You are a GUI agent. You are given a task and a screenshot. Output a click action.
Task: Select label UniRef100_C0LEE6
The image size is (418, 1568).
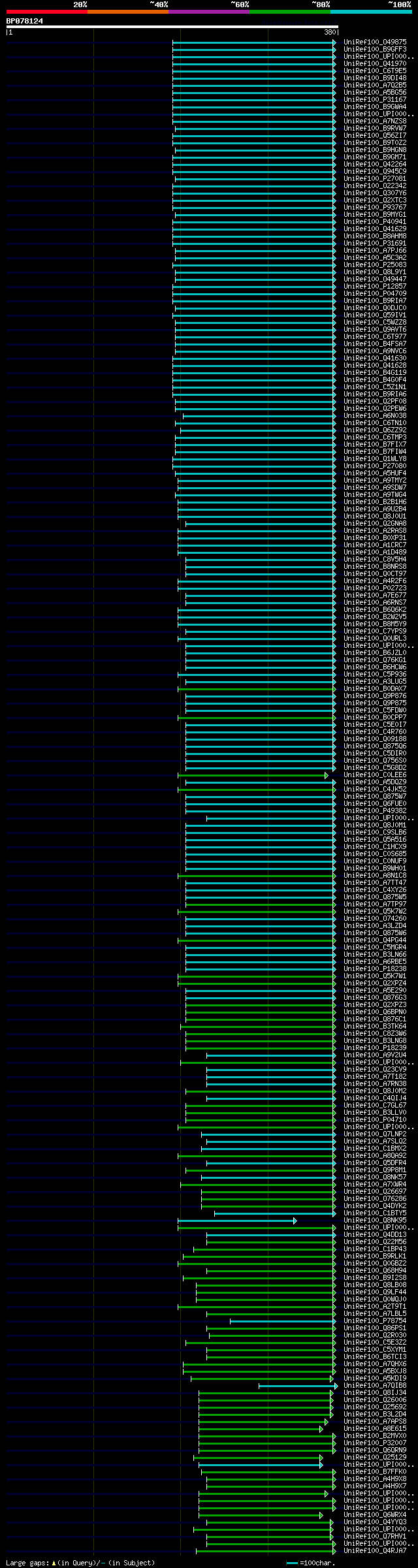point(375,775)
